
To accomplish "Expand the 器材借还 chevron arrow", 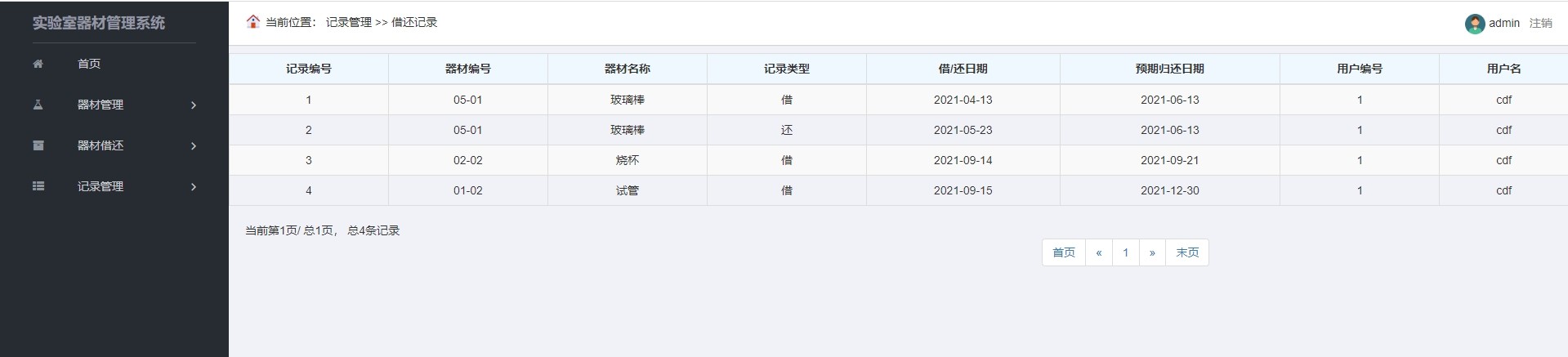I will coord(194,145).
